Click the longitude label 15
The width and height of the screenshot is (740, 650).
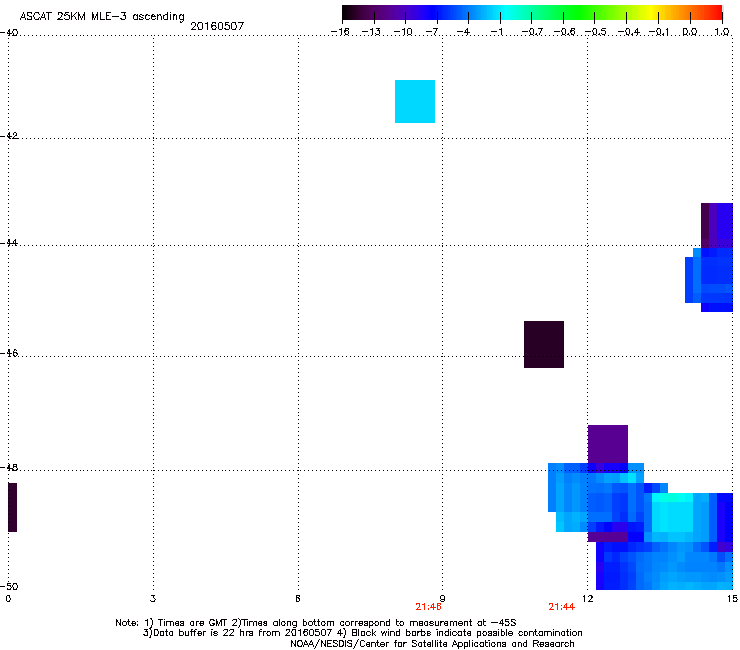tap(732, 599)
